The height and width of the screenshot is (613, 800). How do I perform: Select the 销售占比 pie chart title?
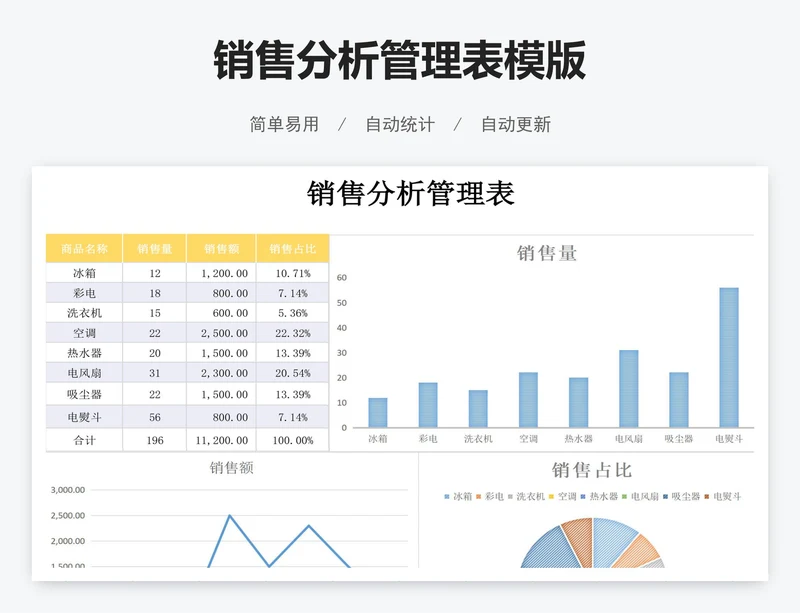tap(592, 470)
